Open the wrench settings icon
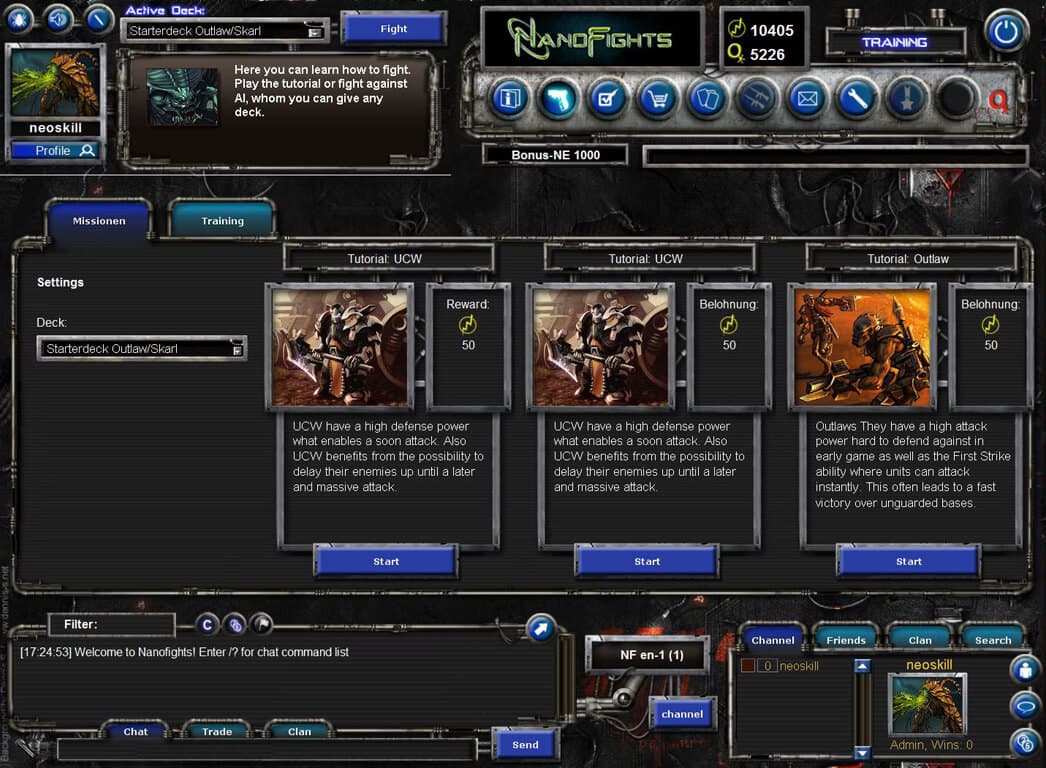1046x768 pixels. point(857,99)
